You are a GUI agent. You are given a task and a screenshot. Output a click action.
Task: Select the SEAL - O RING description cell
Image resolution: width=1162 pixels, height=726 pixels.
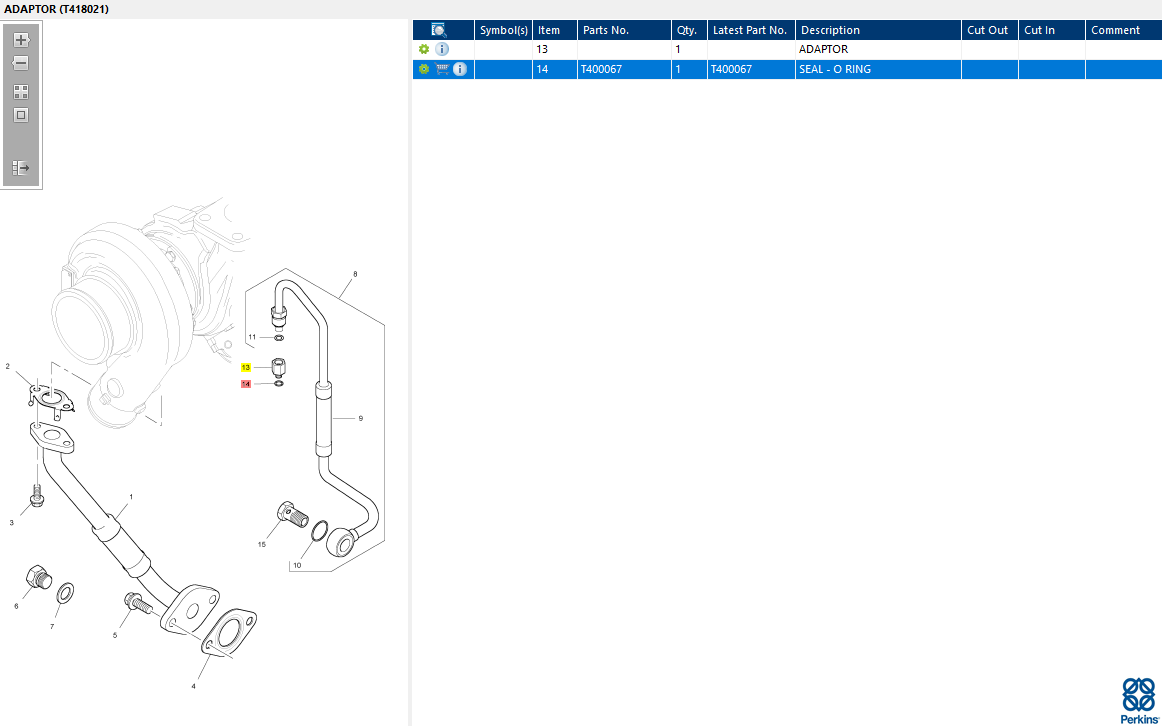pos(879,69)
